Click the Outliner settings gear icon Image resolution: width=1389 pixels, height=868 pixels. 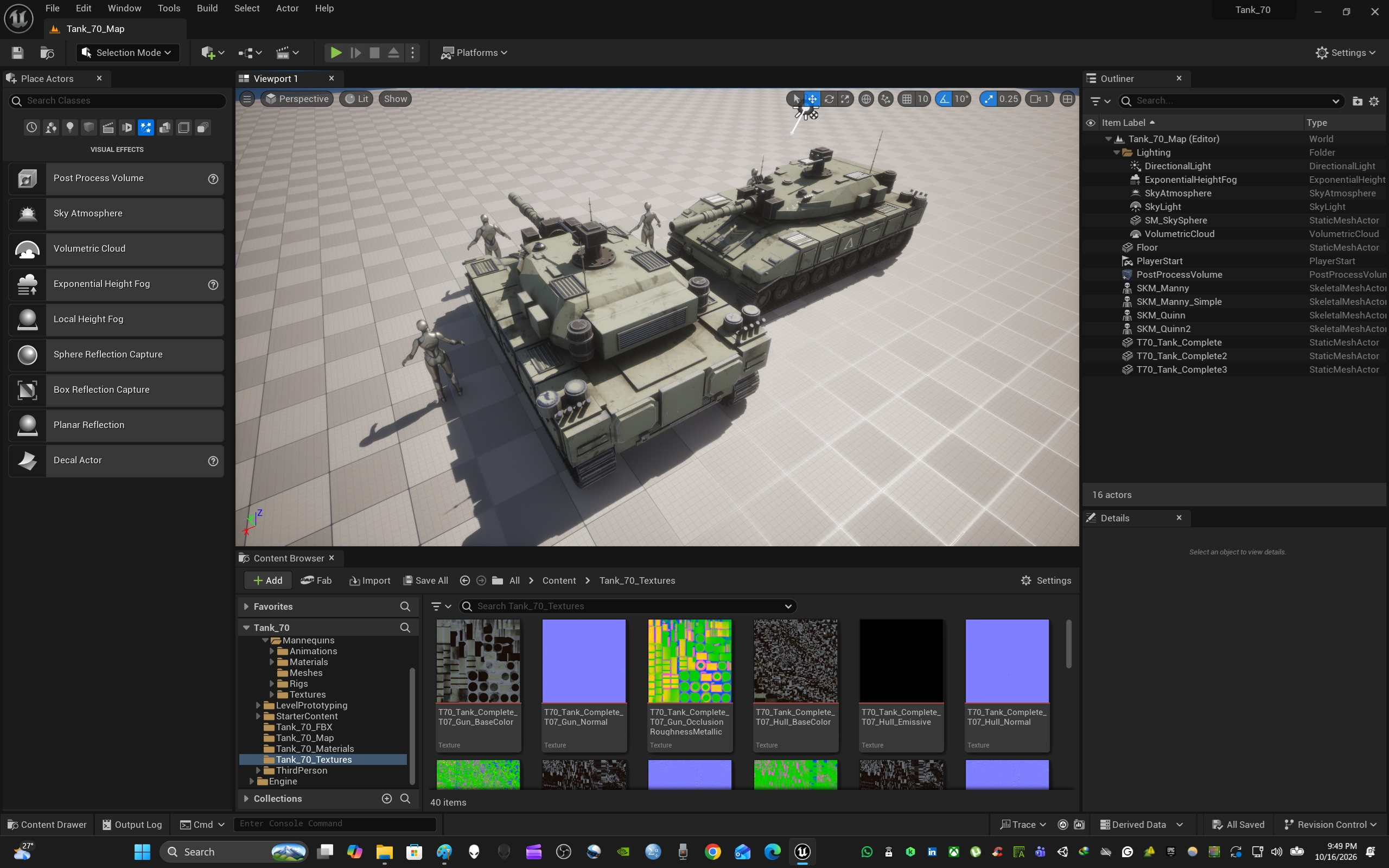[1374, 101]
